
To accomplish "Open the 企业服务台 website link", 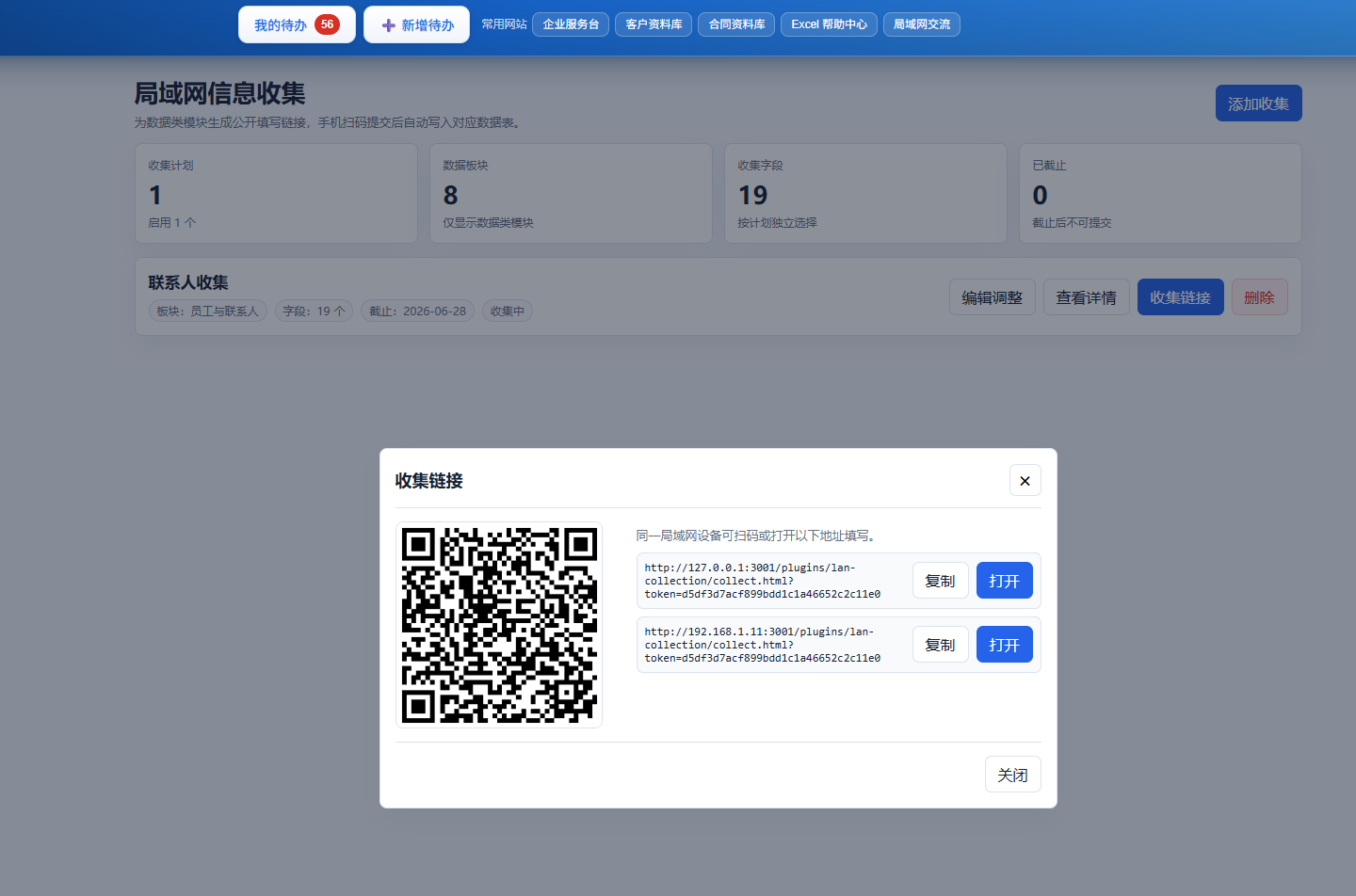I will click(x=571, y=24).
